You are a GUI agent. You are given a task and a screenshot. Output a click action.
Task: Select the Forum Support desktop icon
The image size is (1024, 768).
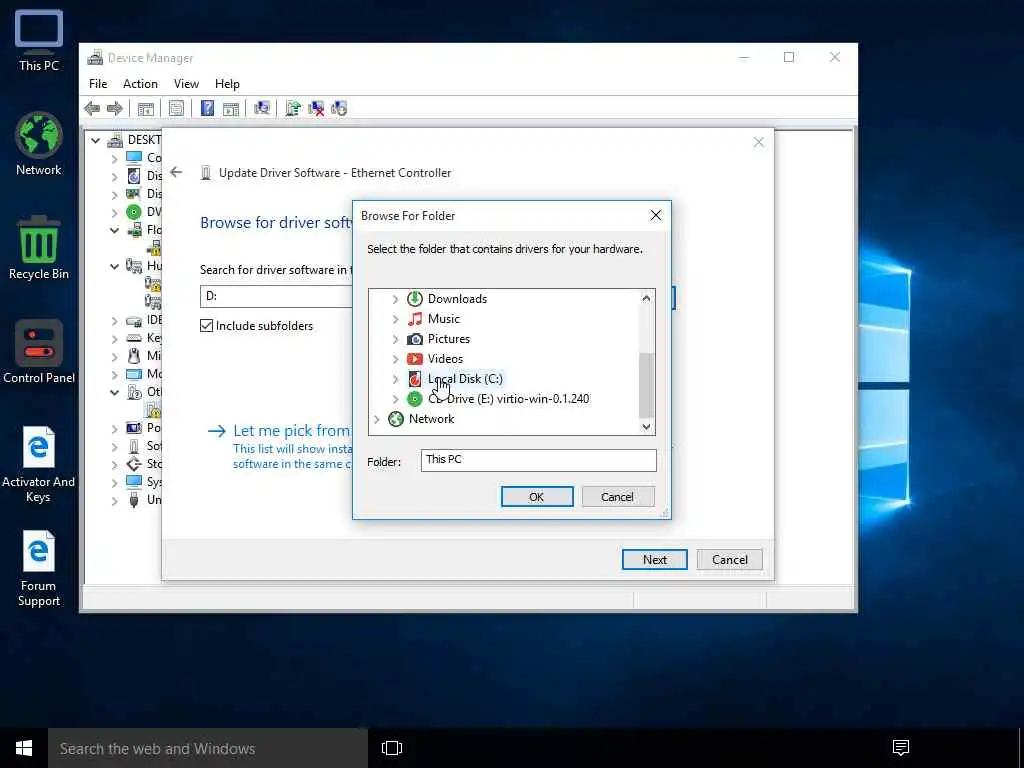[x=39, y=568]
